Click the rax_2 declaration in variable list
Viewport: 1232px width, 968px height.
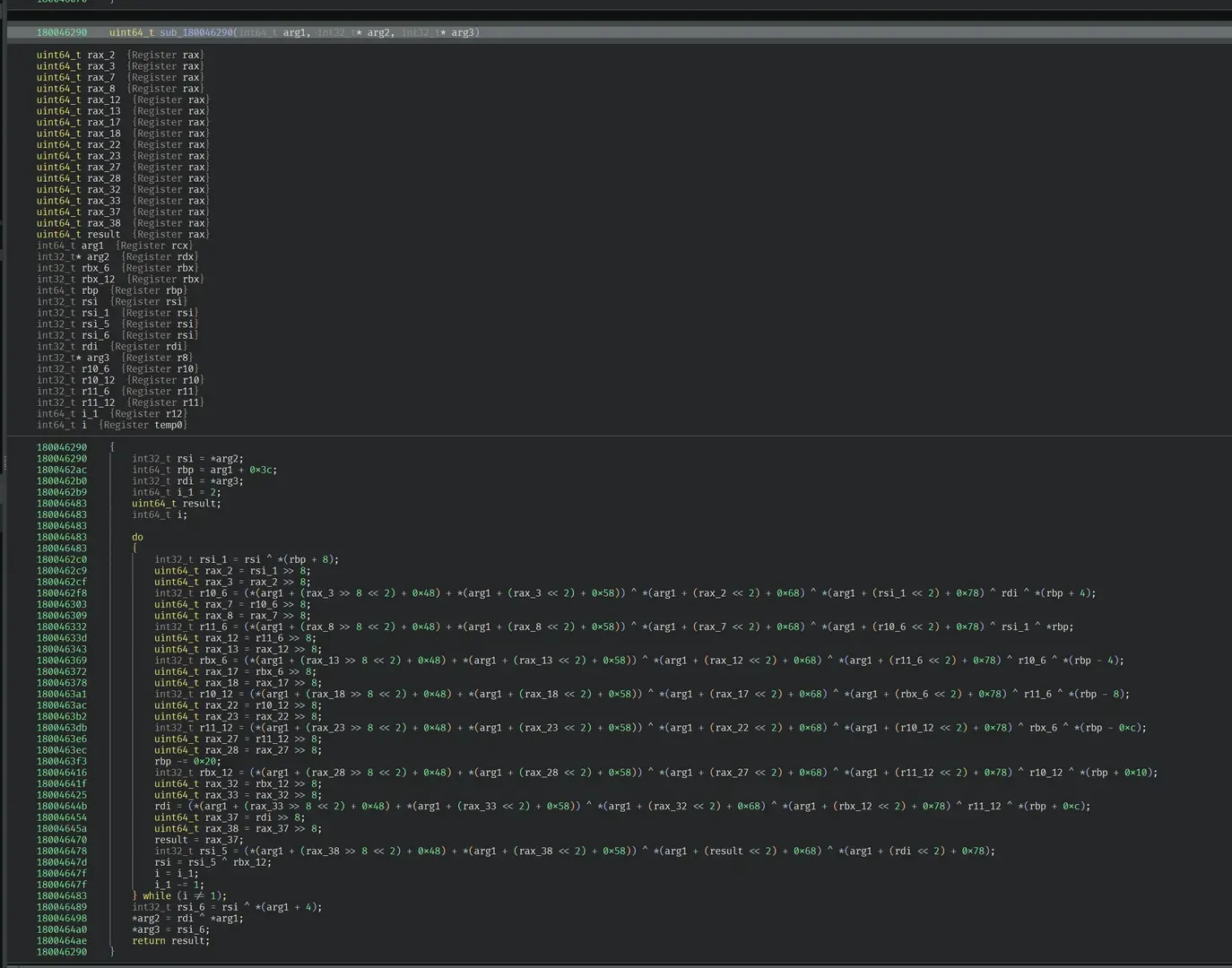(x=120, y=55)
